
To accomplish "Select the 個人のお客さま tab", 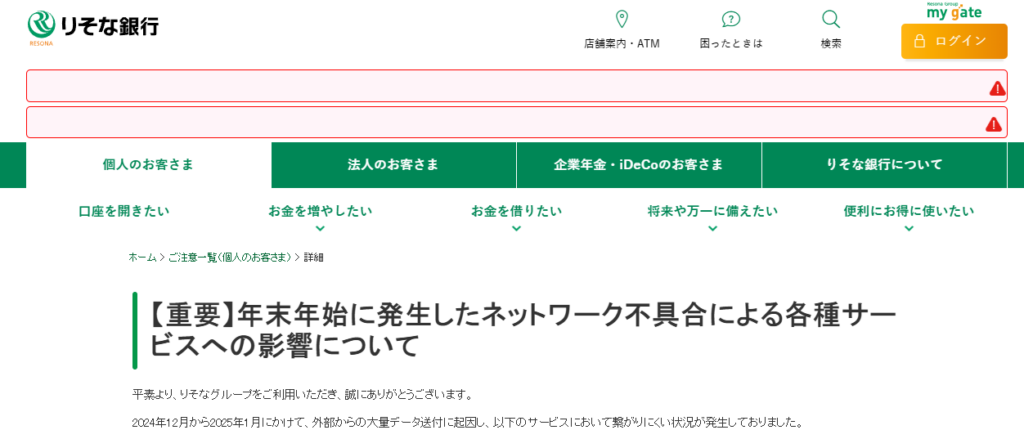I will (148, 165).
